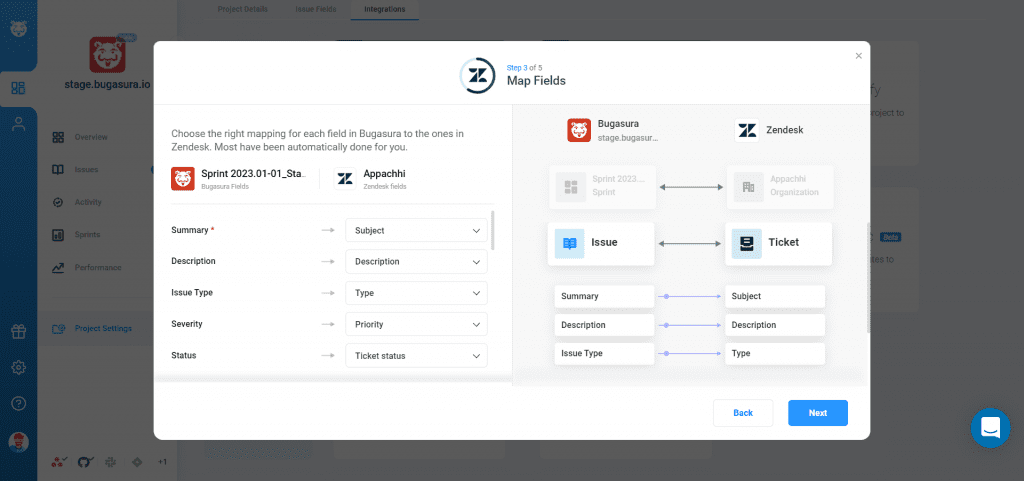Click the greyed Sprint card icon

571,187
